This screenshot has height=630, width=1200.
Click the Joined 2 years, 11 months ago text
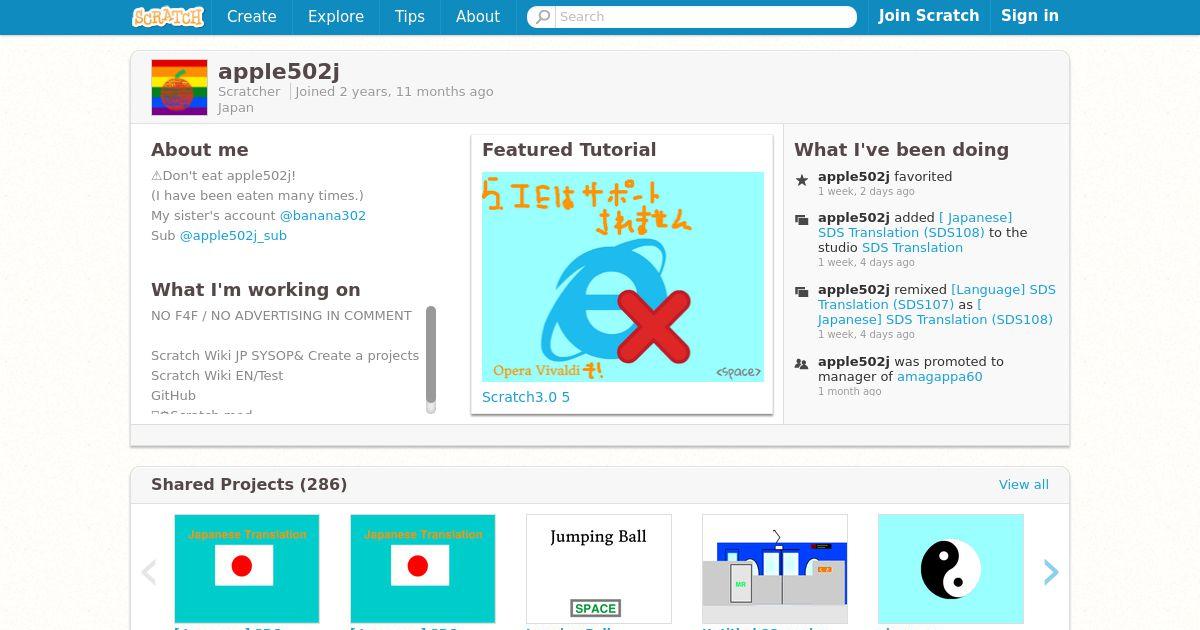tap(394, 92)
